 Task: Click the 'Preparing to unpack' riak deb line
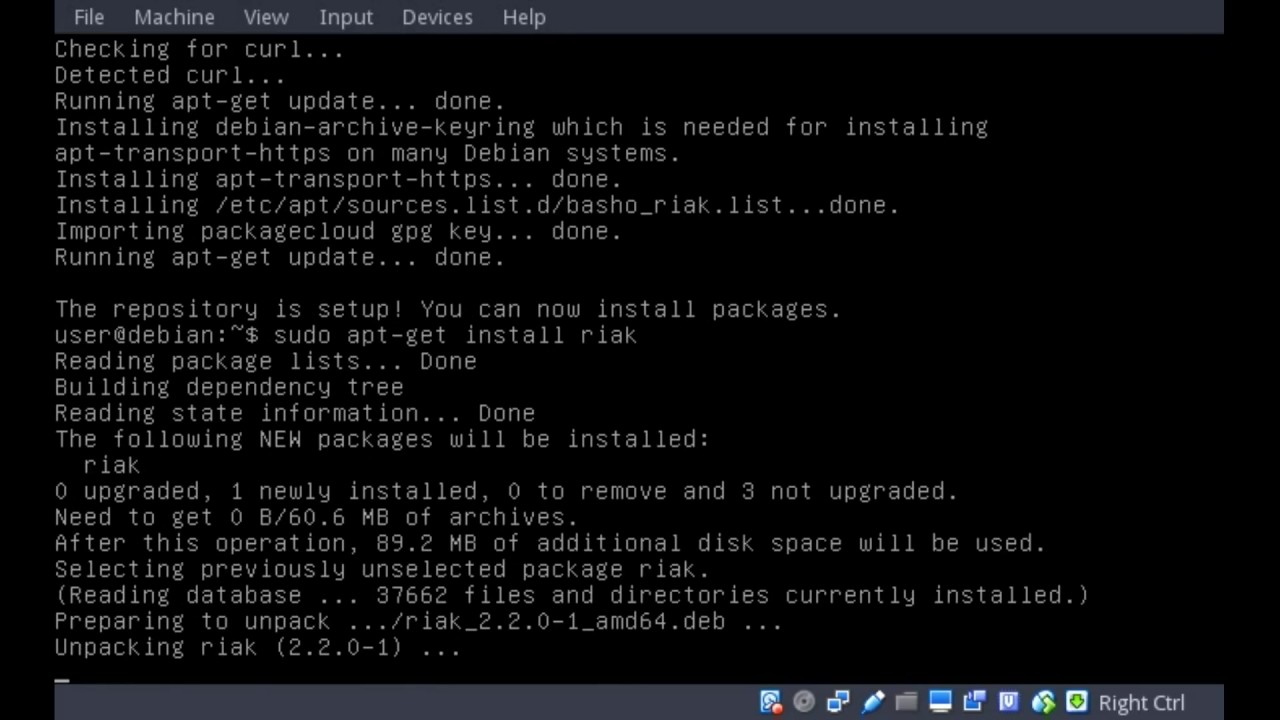click(418, 621)
